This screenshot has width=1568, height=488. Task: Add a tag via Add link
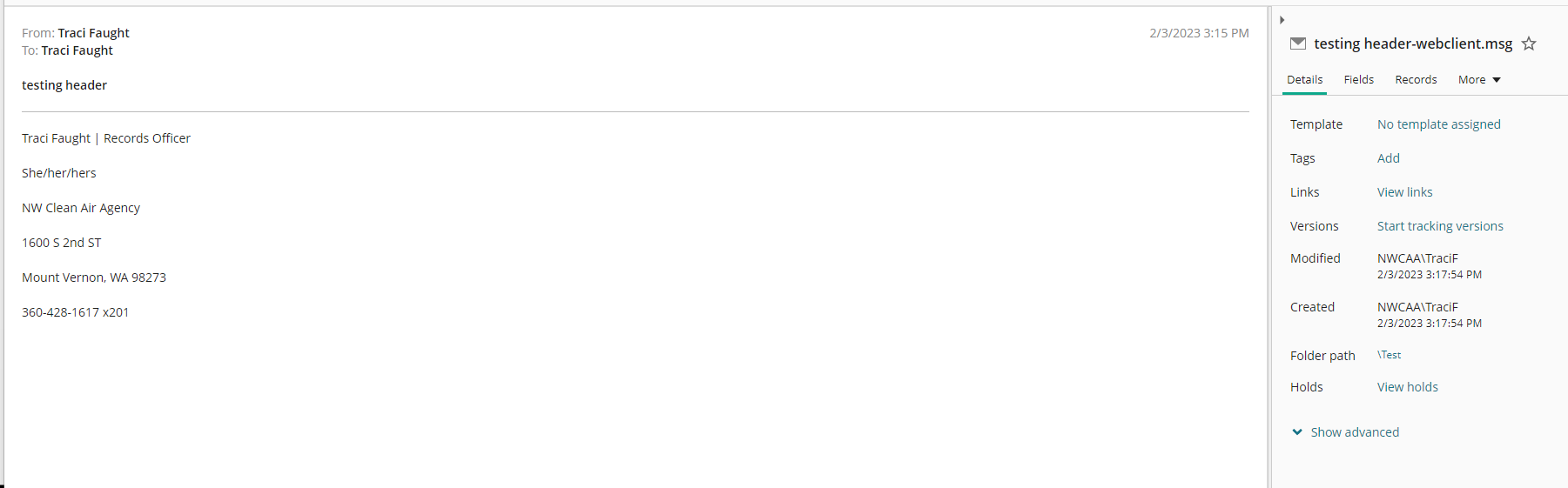pyautogui.click(x=1388, y=158)
